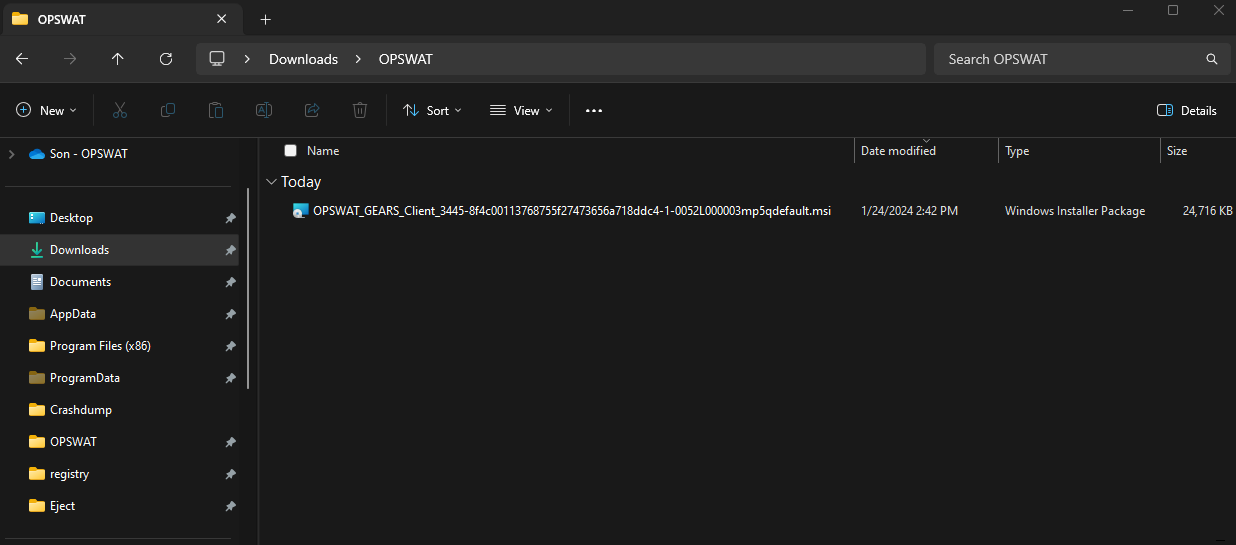Close the OPSWAT tab
Image resolution: width=1236 pixels, height=545 pixels.
[222, 19]
